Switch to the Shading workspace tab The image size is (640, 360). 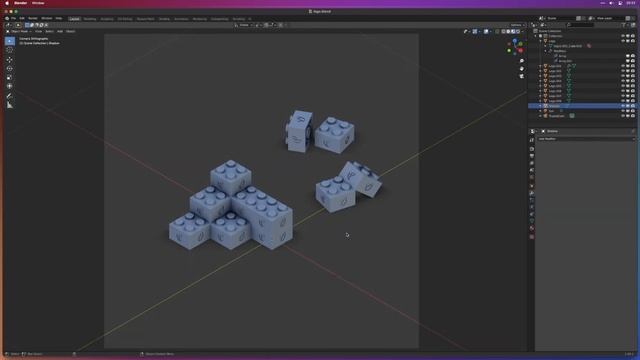click(x=164, y=19)
